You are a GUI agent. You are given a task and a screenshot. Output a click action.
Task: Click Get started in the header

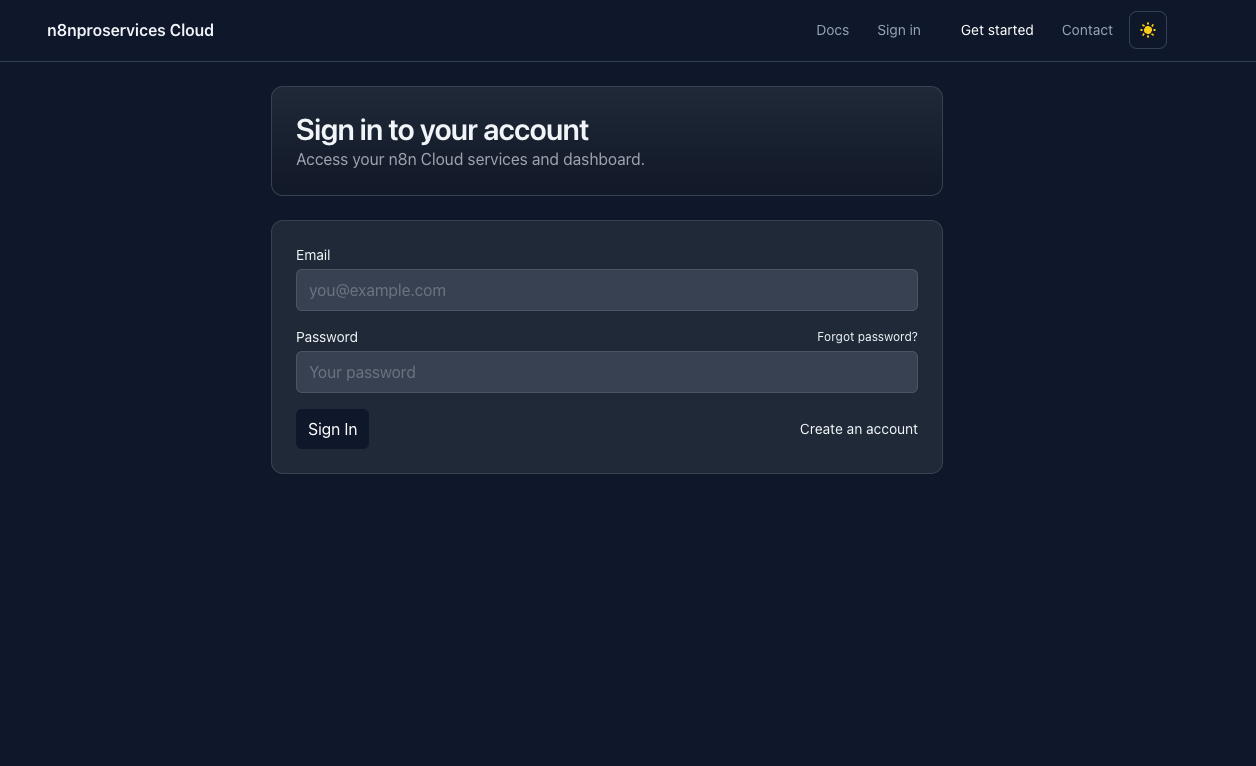pos(996,30)
